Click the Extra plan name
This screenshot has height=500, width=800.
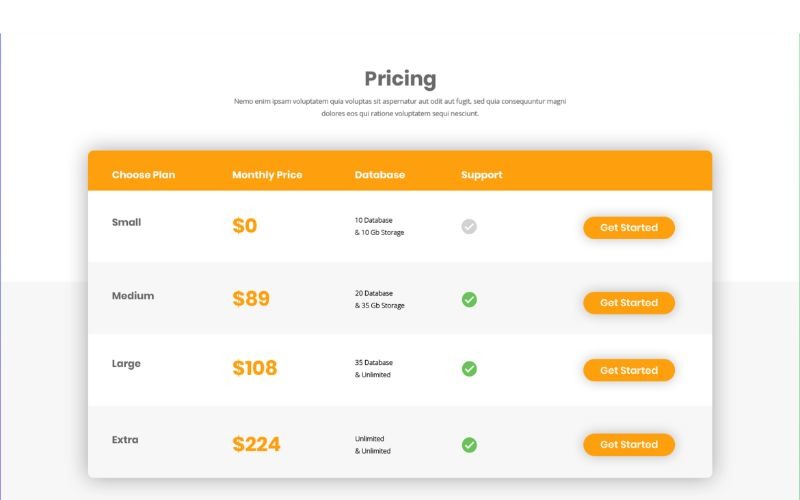pos(125,440)
